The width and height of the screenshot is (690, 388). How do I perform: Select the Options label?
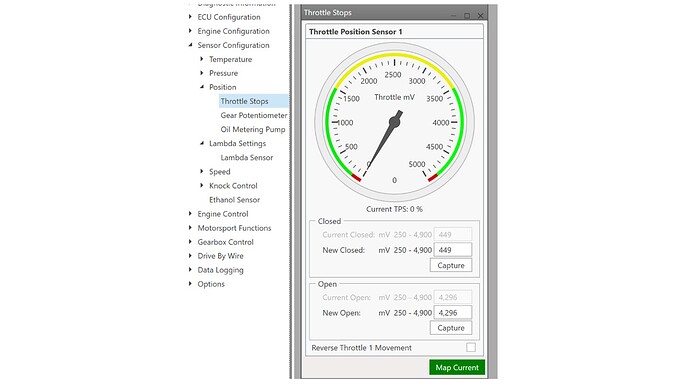click(x=211, y=284)
